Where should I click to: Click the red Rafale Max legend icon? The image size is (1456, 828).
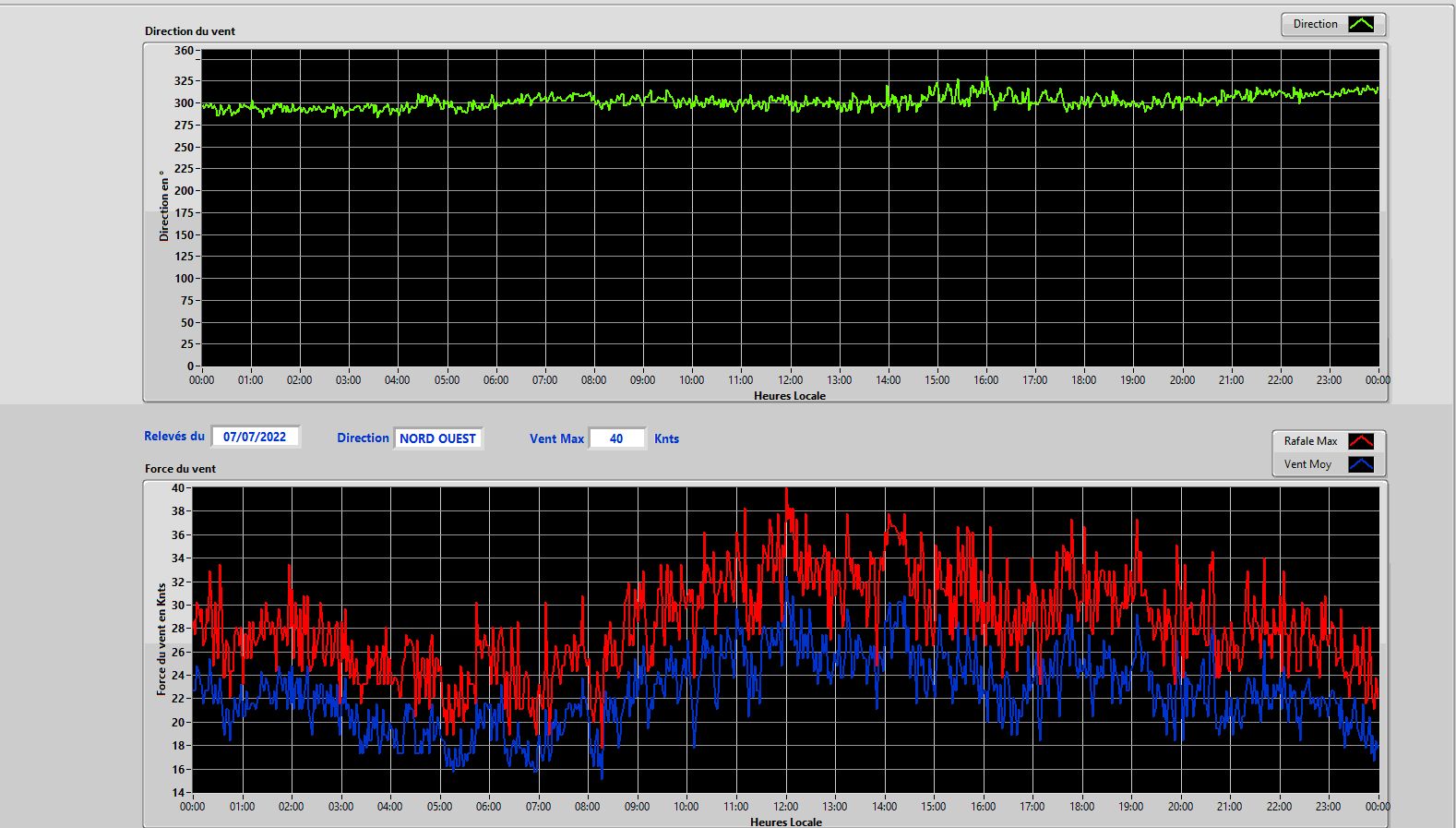coord(1361,441)
